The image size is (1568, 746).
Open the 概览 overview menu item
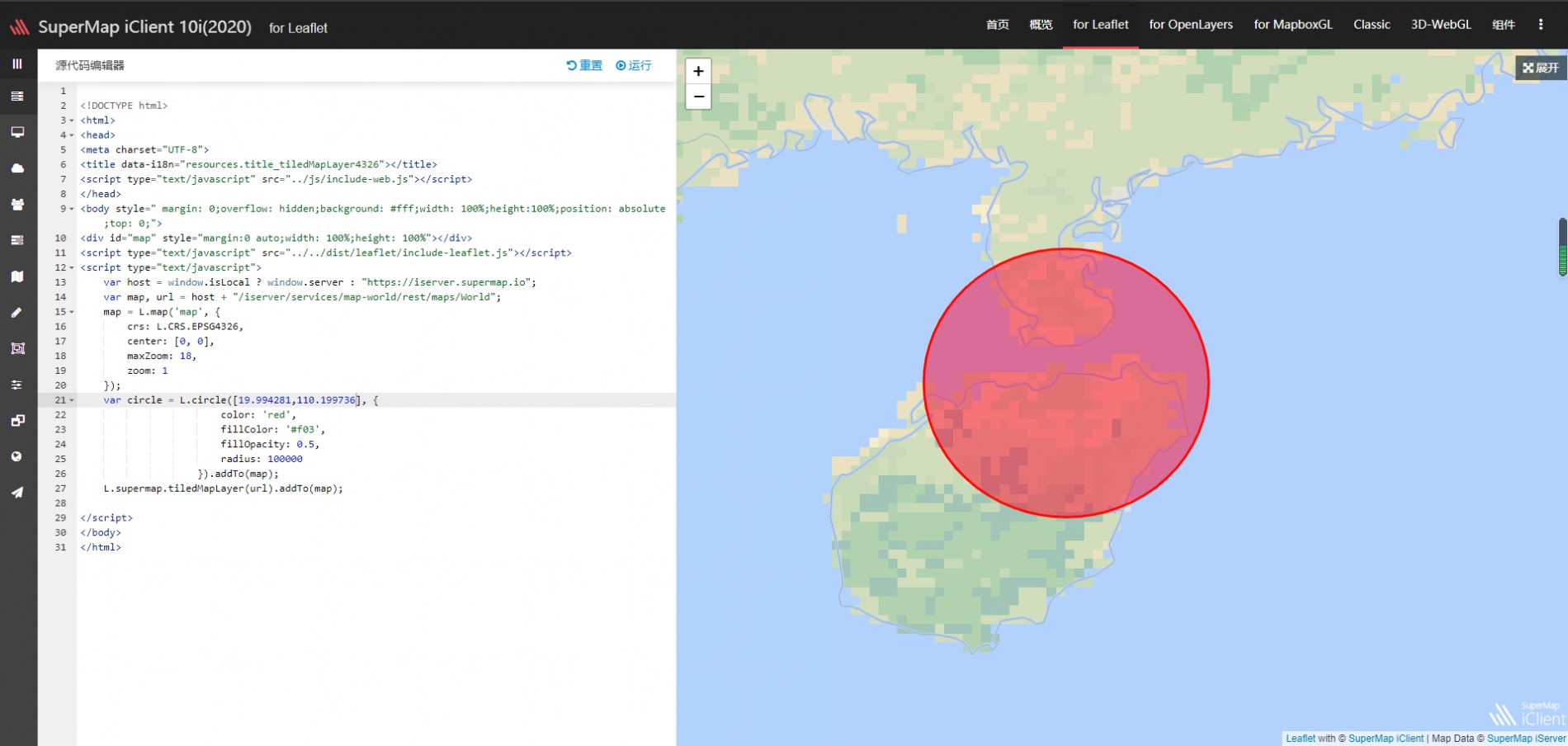(x=1041, y=25)
